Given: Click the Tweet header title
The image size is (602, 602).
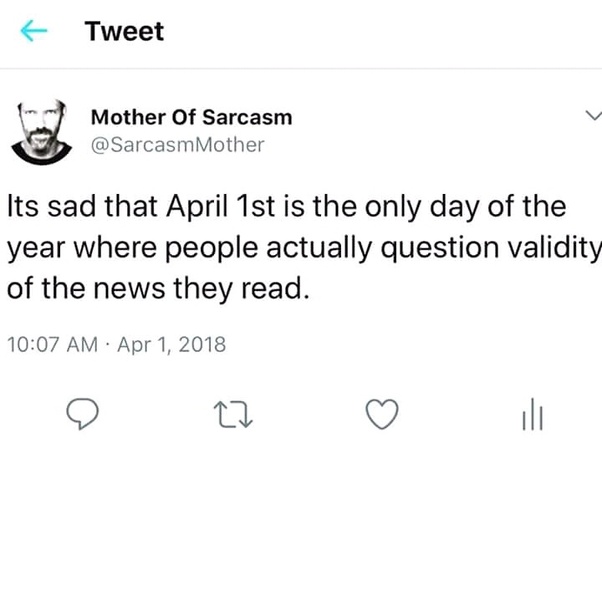Looking at the screenshot, I should [124, 31].
